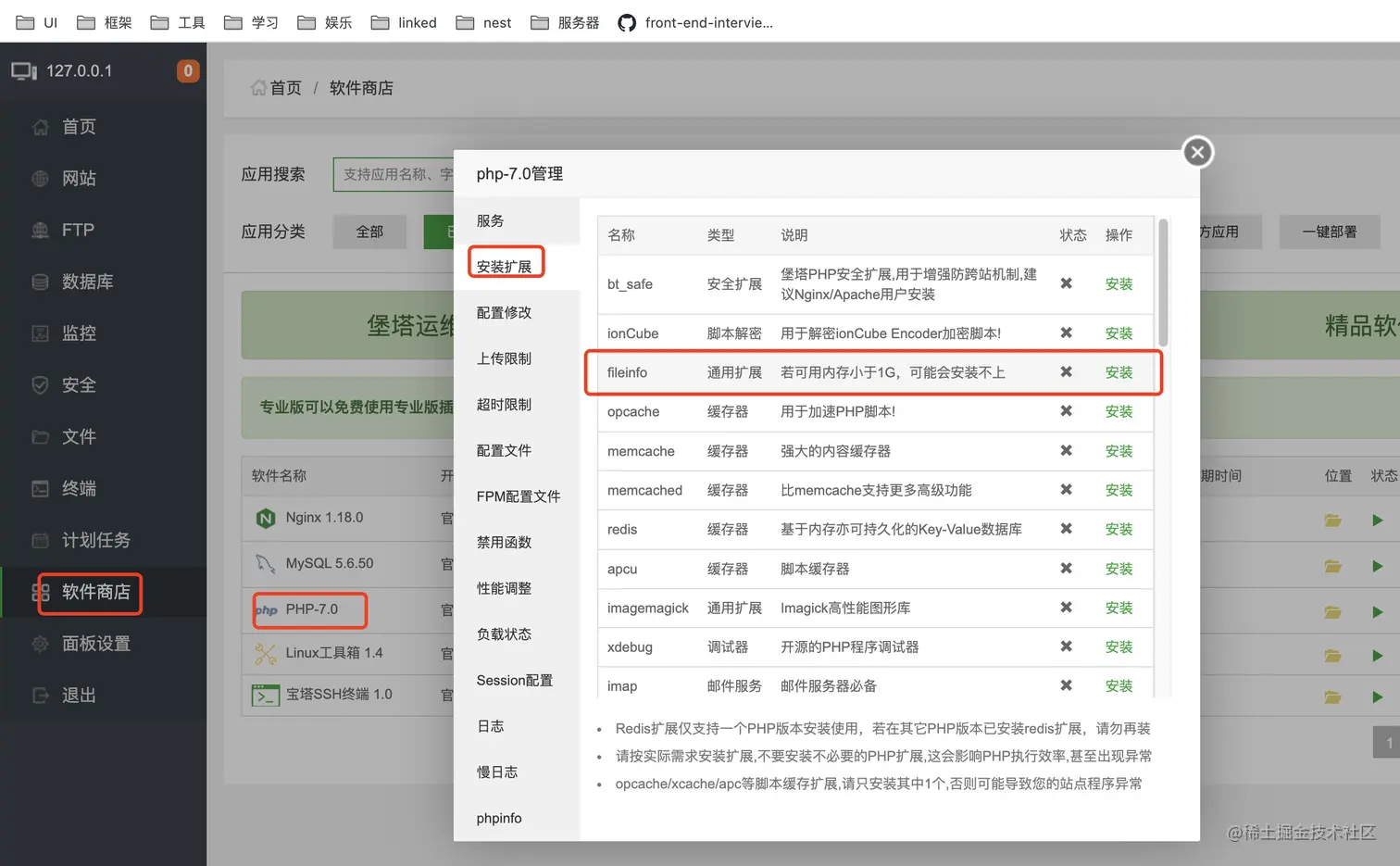Install the memcached extension

[1119, 490]
